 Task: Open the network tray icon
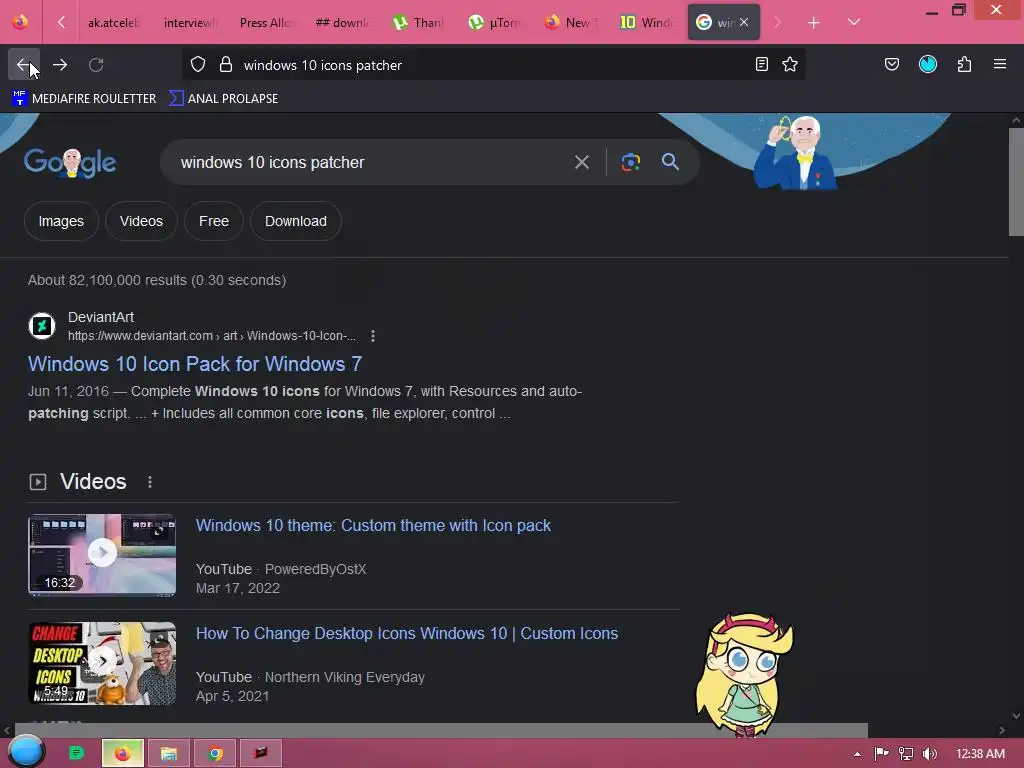click(906, 754)
